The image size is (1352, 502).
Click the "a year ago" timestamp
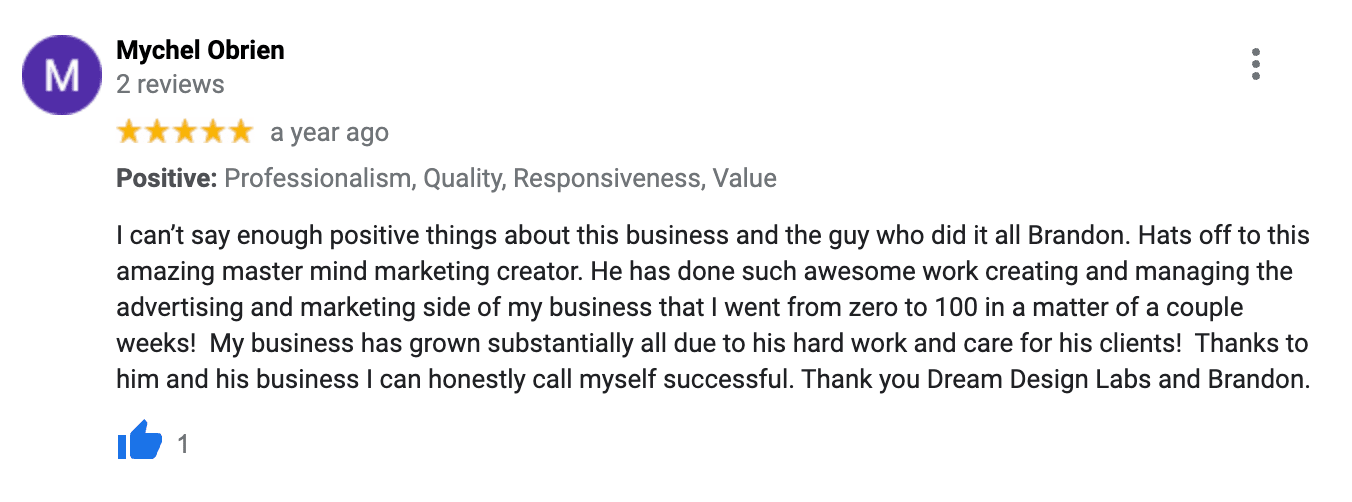point(329,132)
